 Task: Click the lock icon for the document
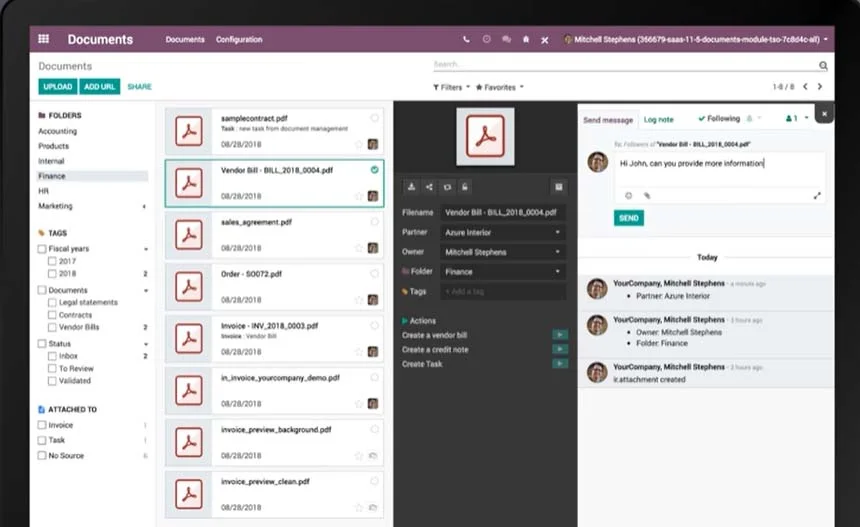tap(465, 187)
